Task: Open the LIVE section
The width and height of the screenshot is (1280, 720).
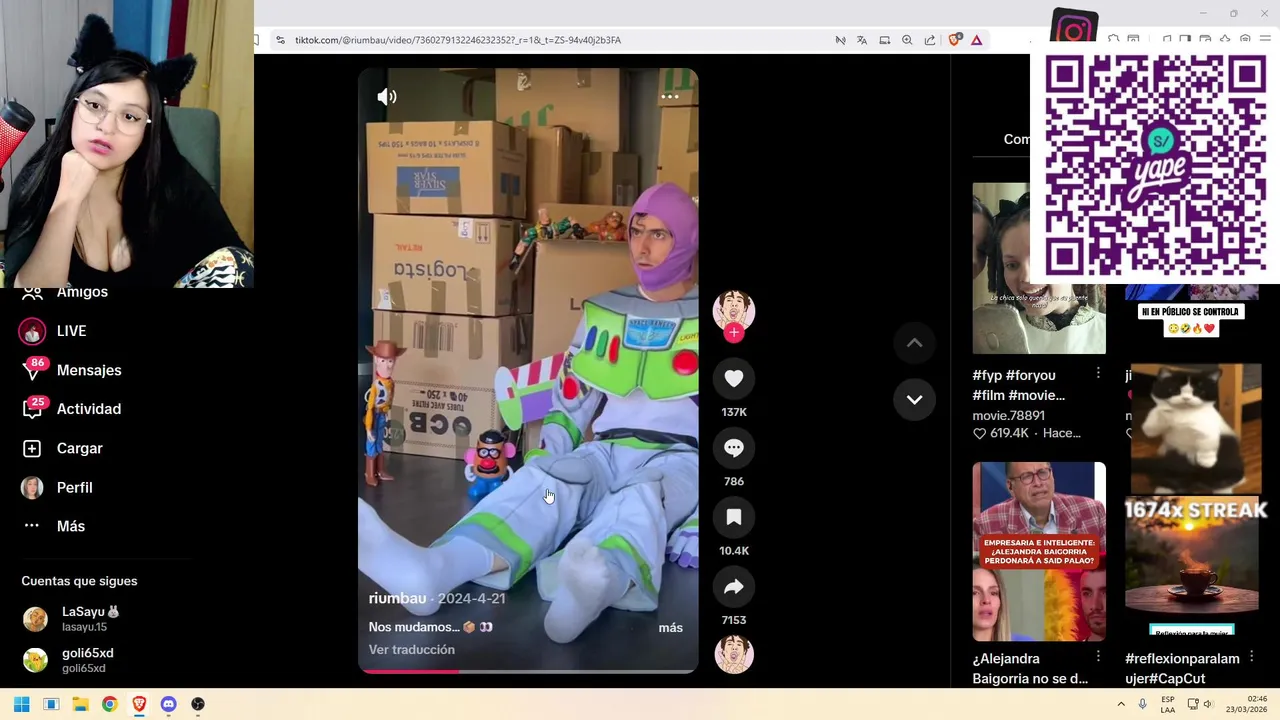Action: point(71,331)
